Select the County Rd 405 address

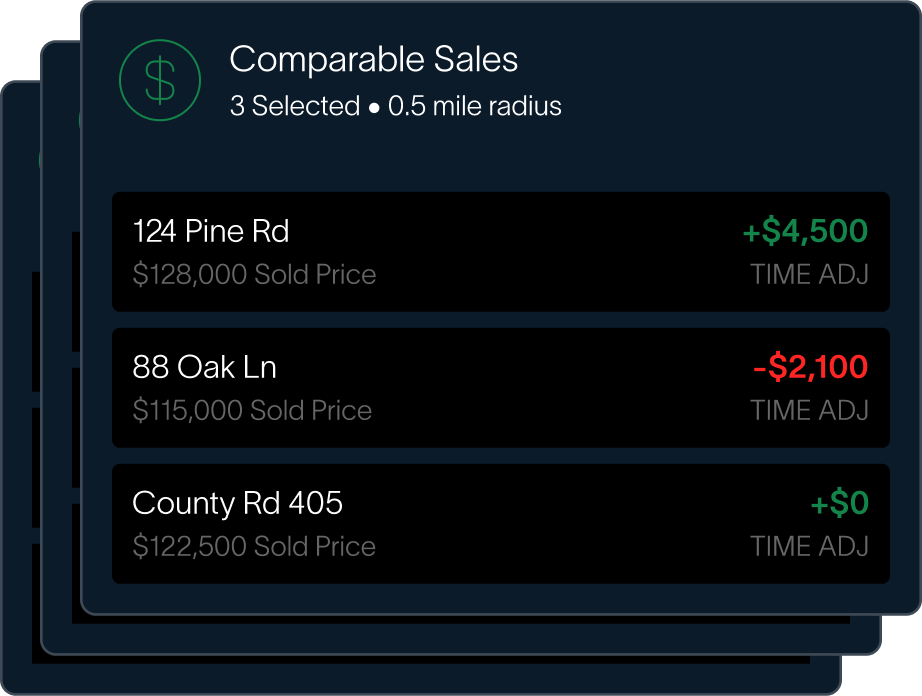pyautogui.click(x=237, y=503)
